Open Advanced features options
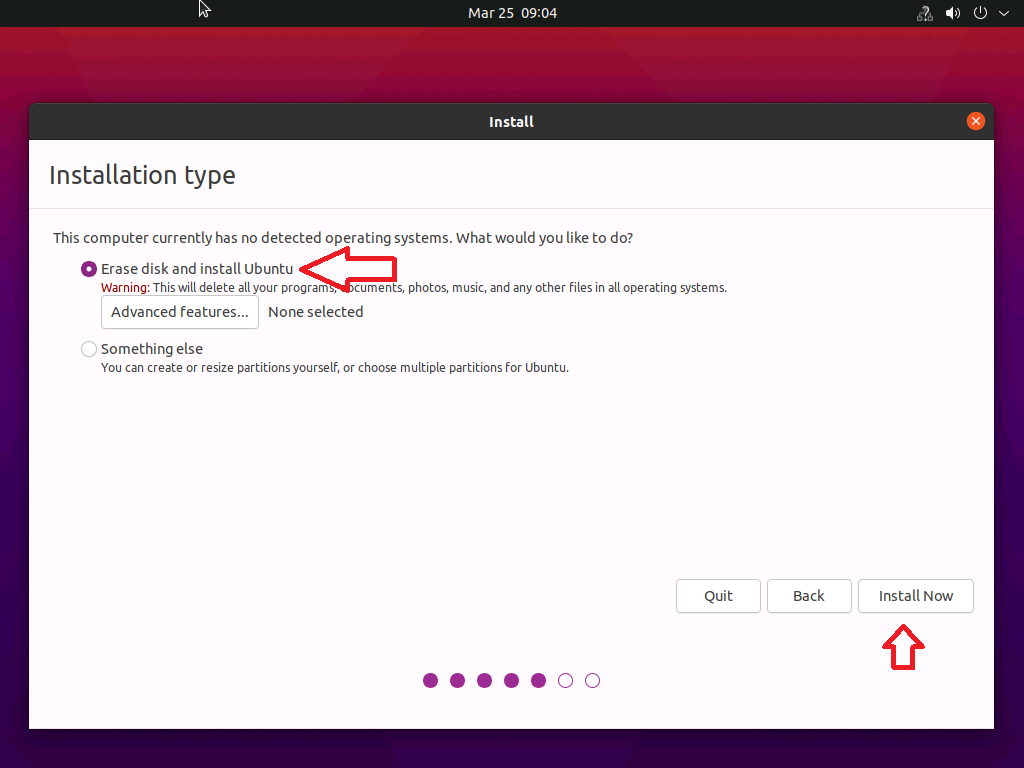 pos(180,312)
